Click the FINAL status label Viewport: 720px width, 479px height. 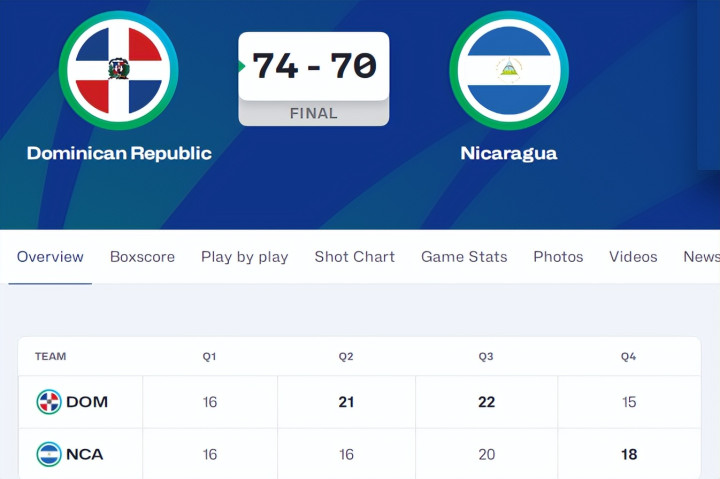(314, 113)
